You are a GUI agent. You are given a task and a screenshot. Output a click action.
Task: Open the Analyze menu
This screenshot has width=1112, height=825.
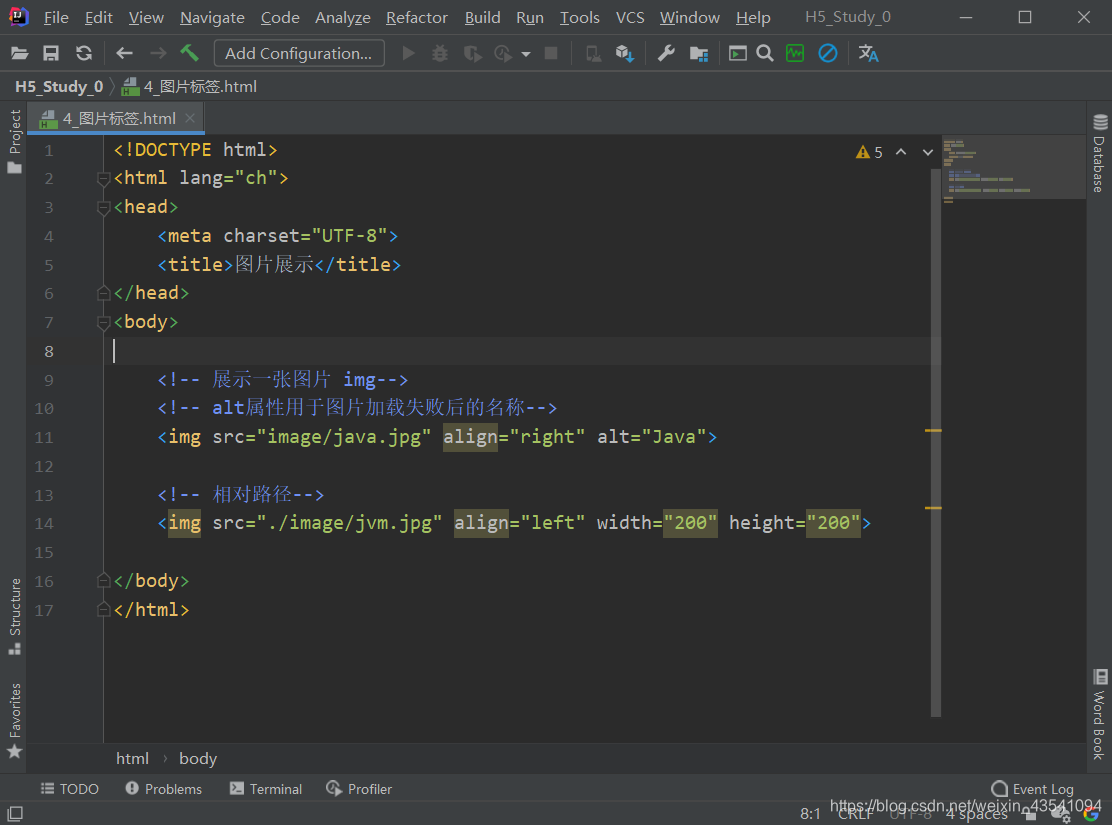click(343, 17)
